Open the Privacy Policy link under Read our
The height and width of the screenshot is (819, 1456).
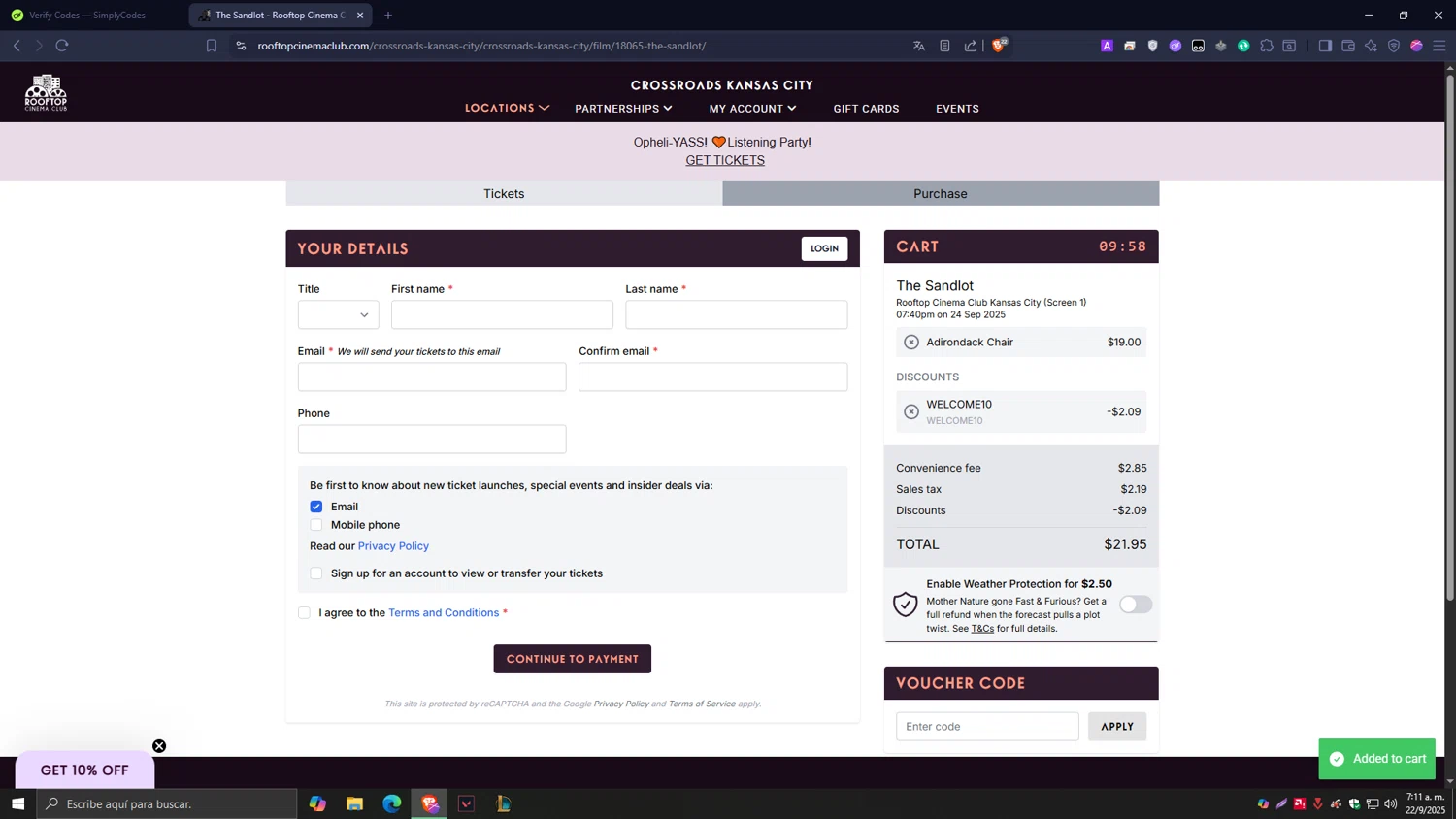(393, 546)
